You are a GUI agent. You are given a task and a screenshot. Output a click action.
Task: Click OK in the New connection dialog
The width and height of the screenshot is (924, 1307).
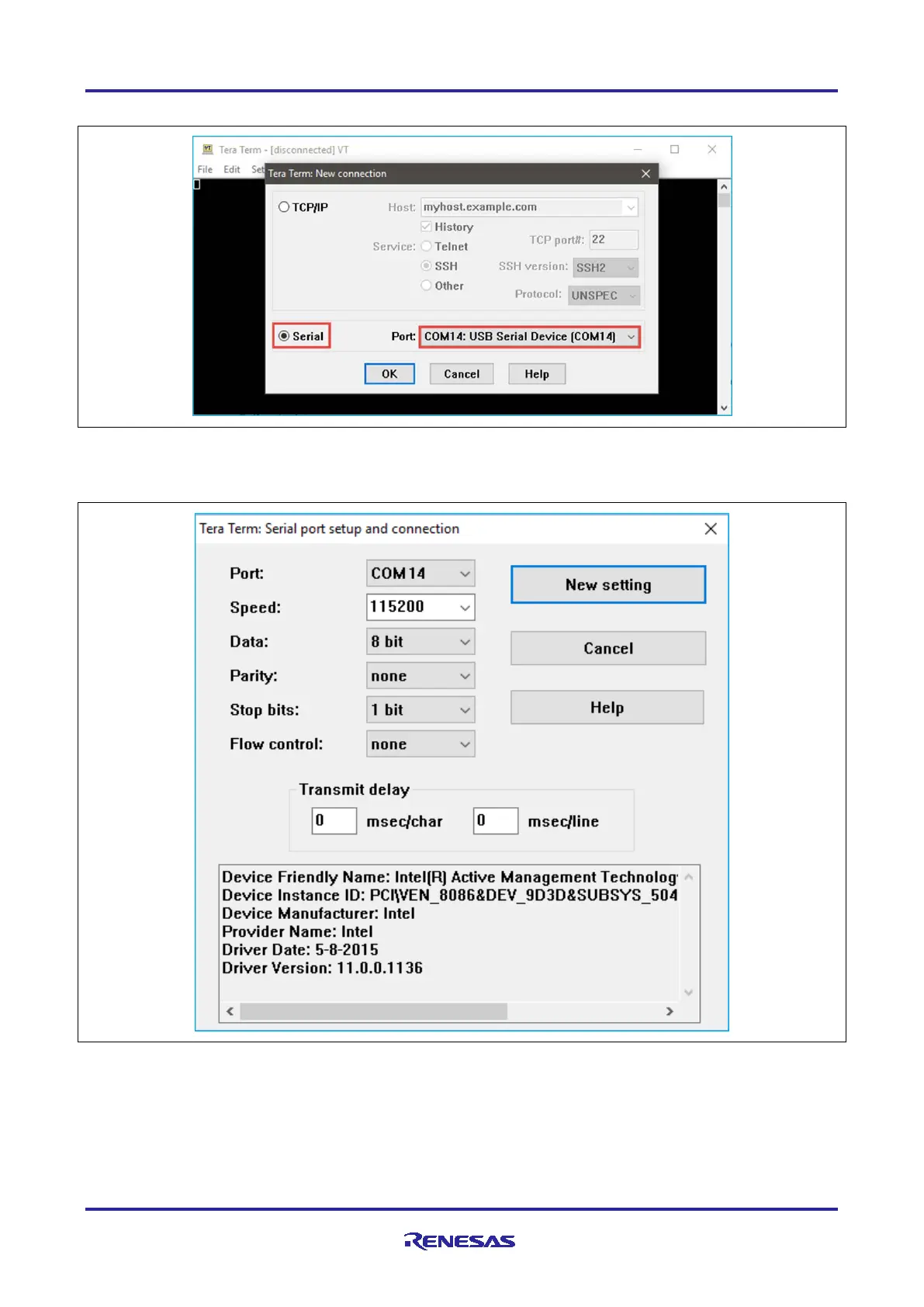tap(389, 374)
